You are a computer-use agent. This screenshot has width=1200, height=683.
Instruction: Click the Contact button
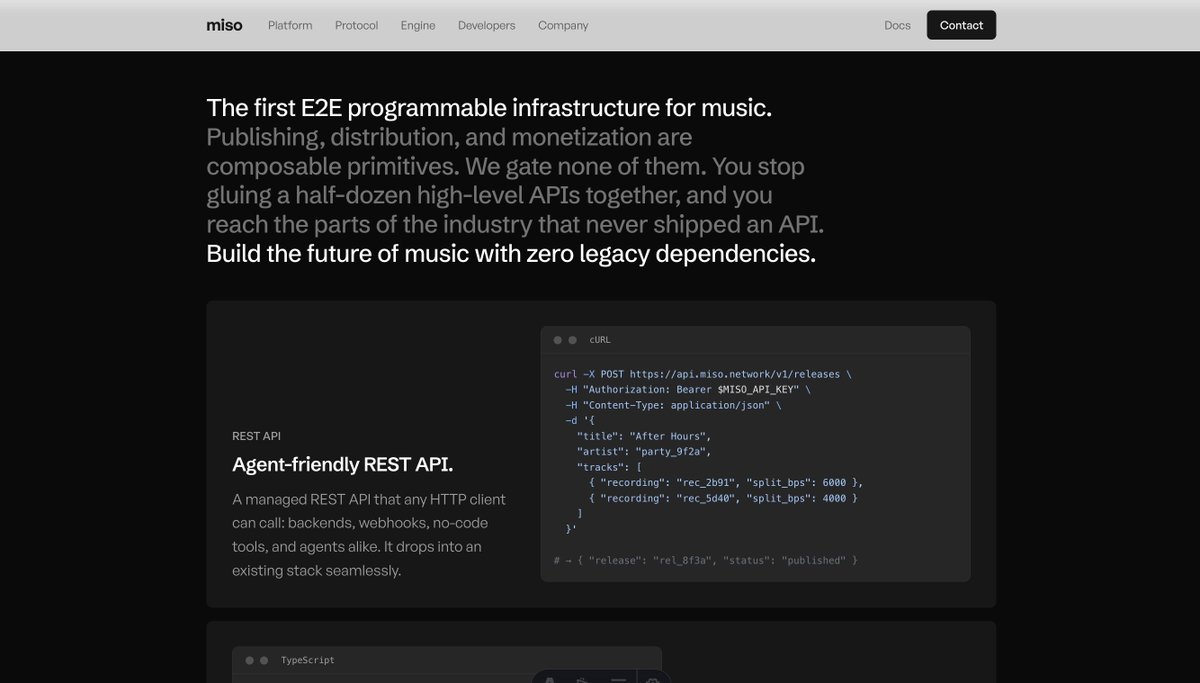pyautogui.click(x=961, y=25)
